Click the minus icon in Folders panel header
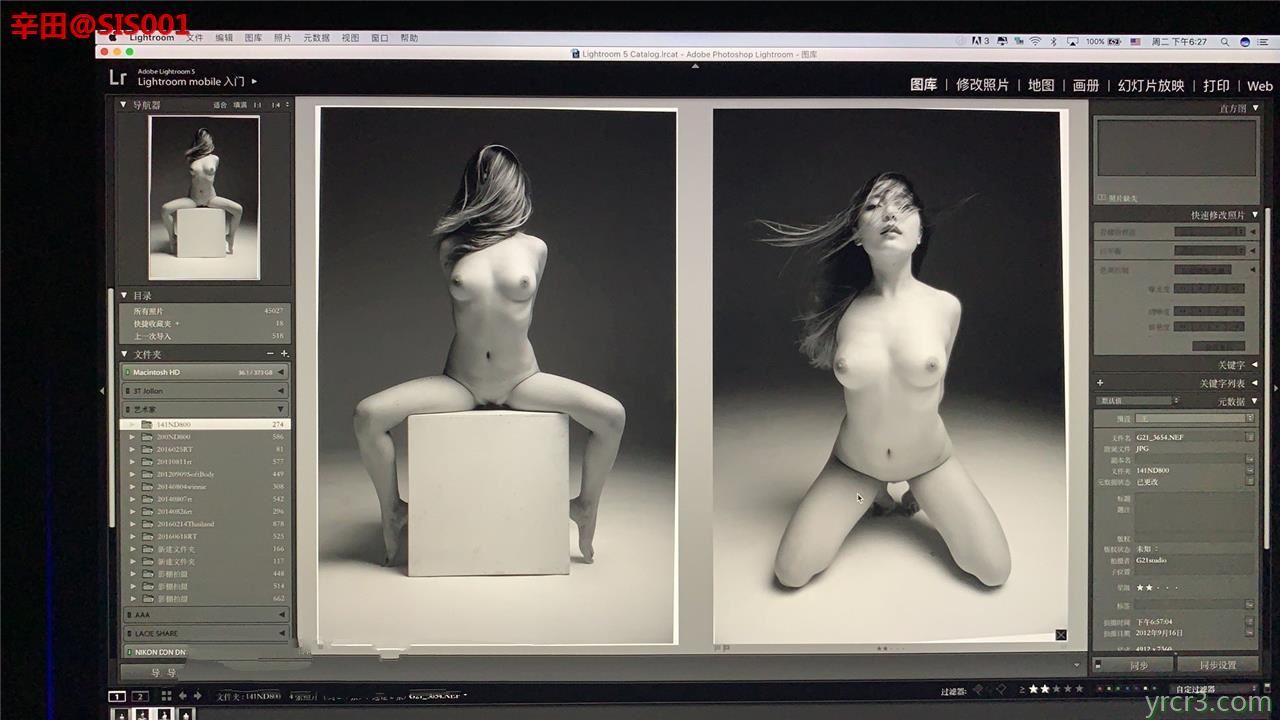1280x720 pixels. (270, 354)
